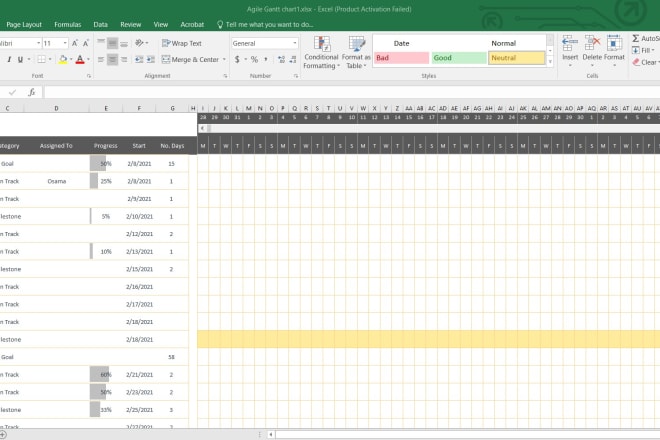The width and height of the screenshot is (660, 440).
Task: Open Conditional Formatting menu
Action: point(321,53)
